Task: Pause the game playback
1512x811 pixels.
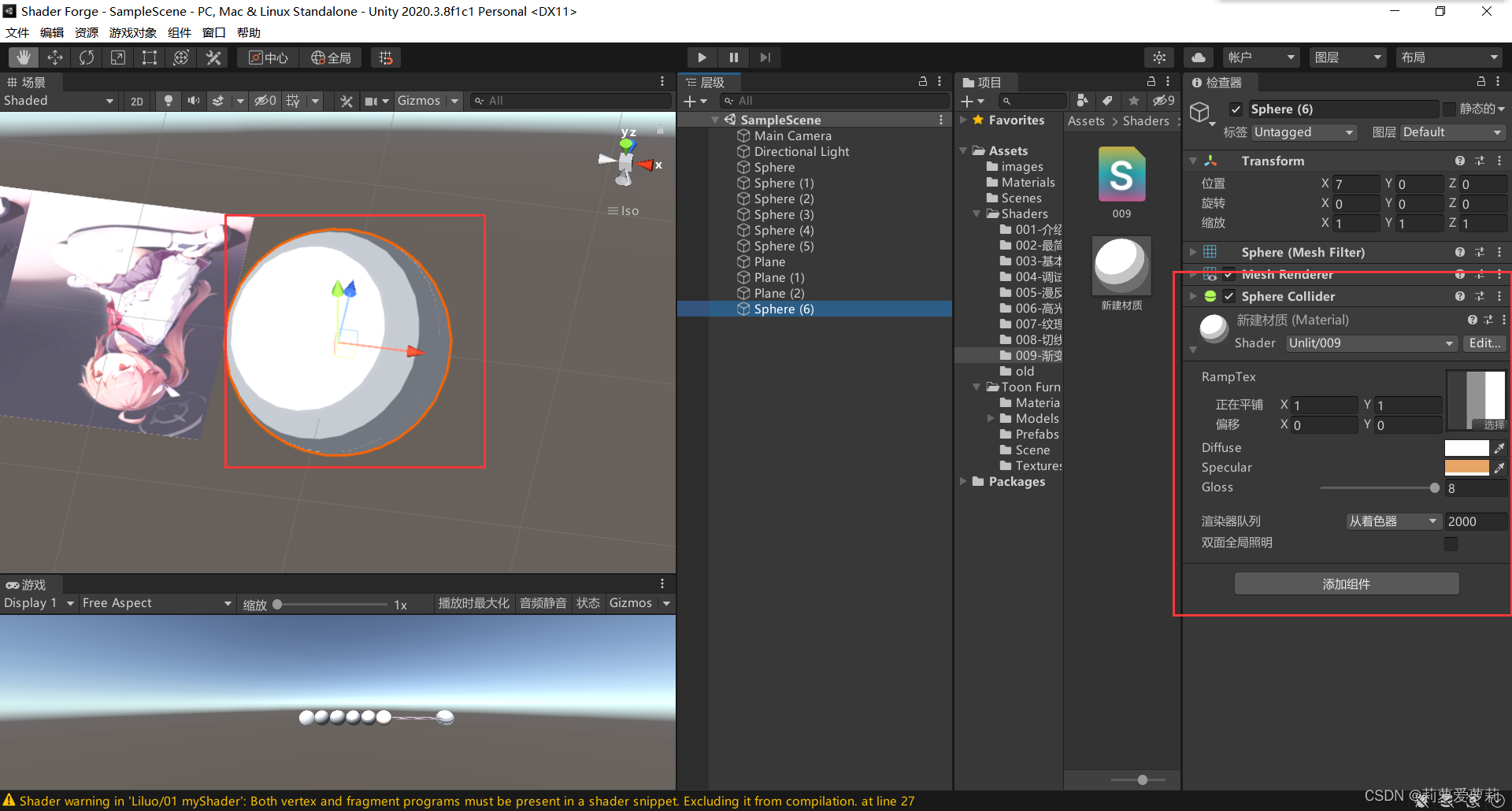Action: click(733, 57)
